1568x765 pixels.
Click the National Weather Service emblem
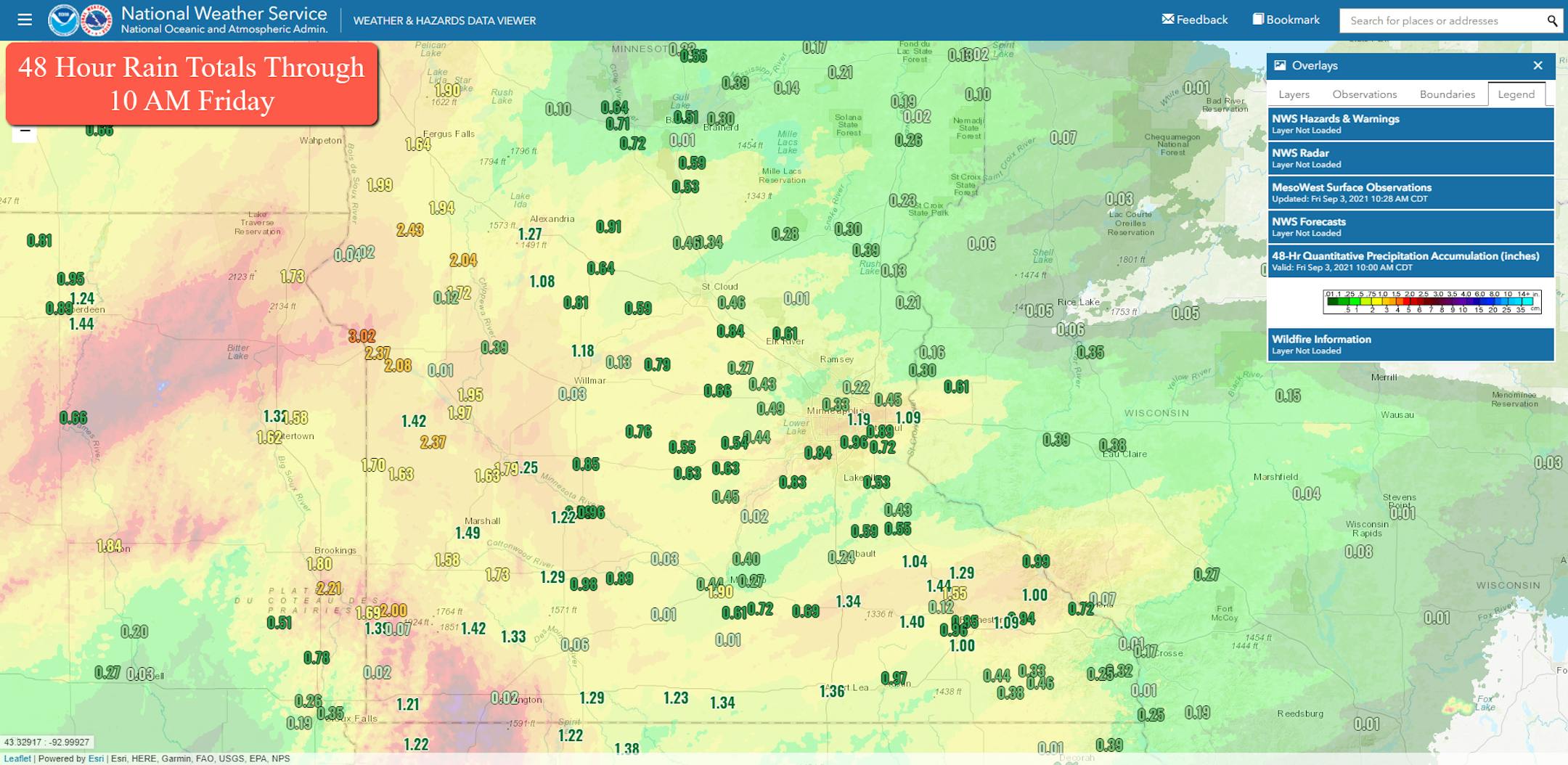pyautogui.click(x=96, y=20)
